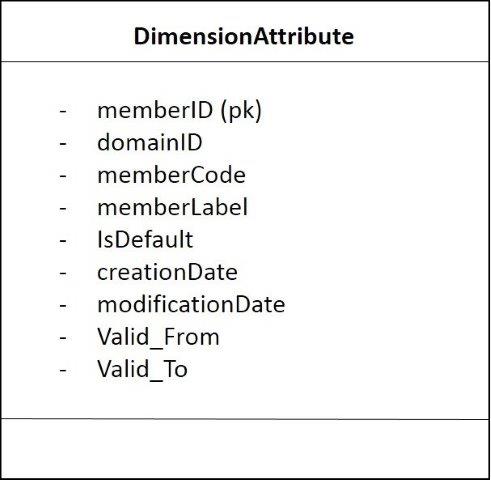491x480 pixels.
Task: Click the modificationDate attribute
Action: pos(191,304)
